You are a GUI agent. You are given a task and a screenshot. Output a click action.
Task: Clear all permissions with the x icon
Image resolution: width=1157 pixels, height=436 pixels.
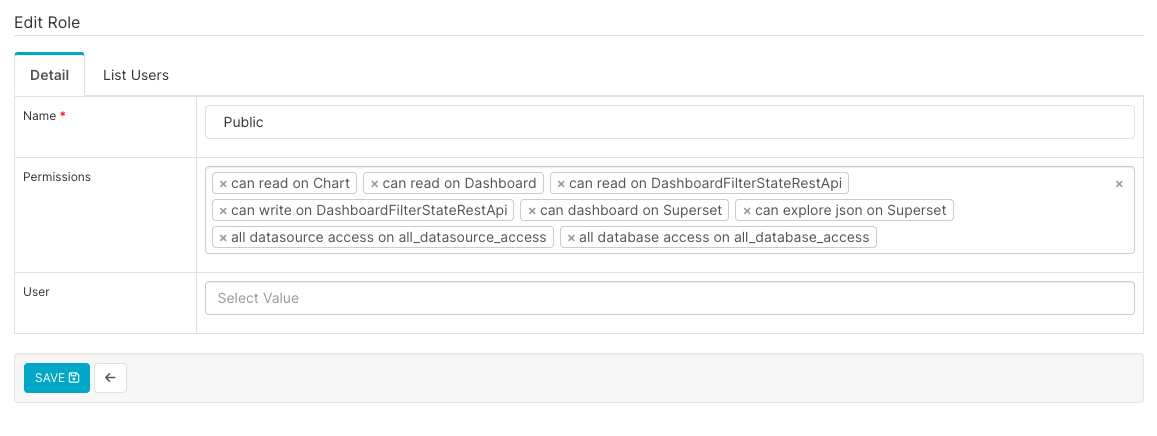pyautogui.click(x=1119, y=184)
